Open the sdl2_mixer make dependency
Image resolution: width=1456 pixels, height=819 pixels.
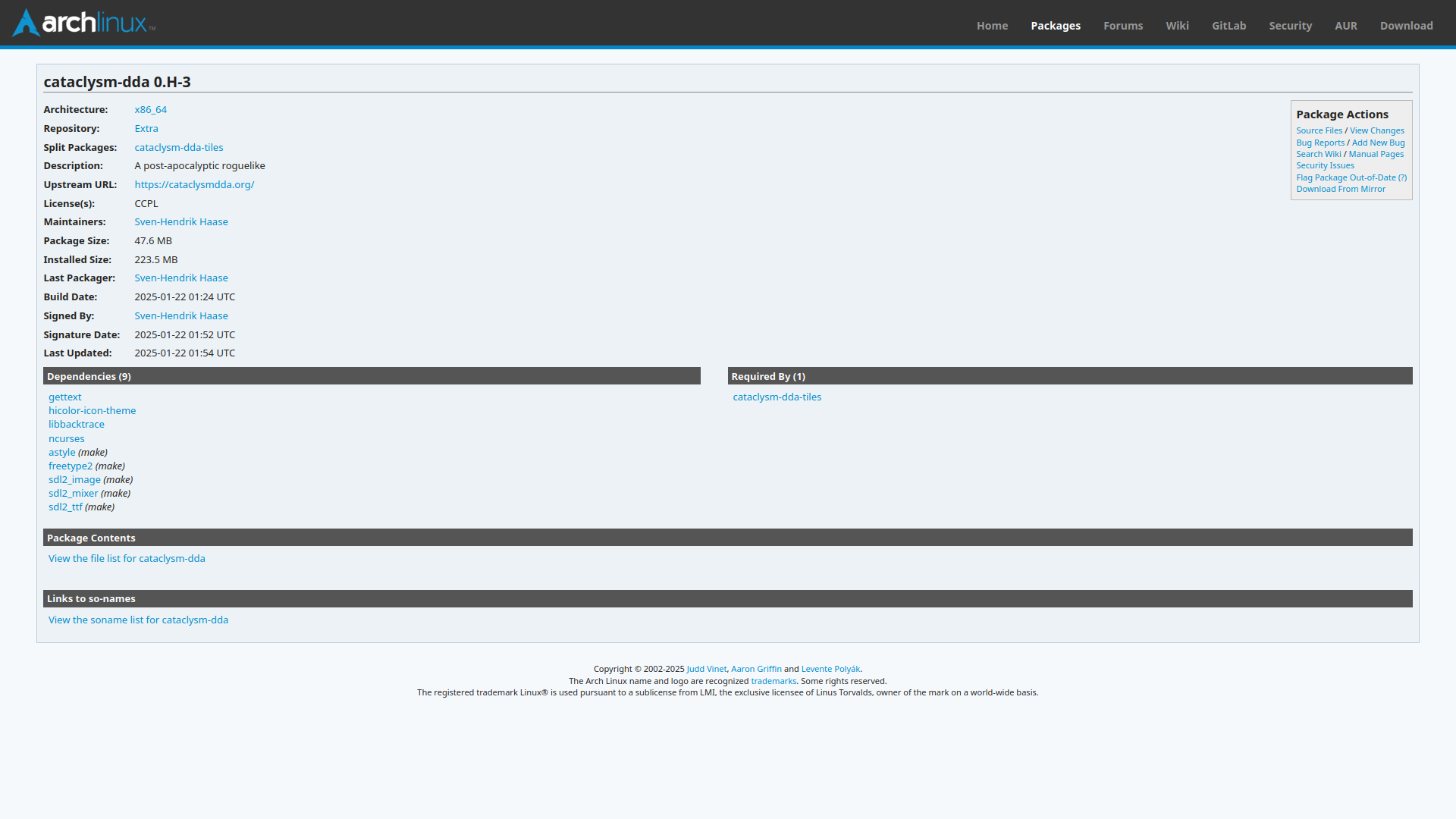74,494
